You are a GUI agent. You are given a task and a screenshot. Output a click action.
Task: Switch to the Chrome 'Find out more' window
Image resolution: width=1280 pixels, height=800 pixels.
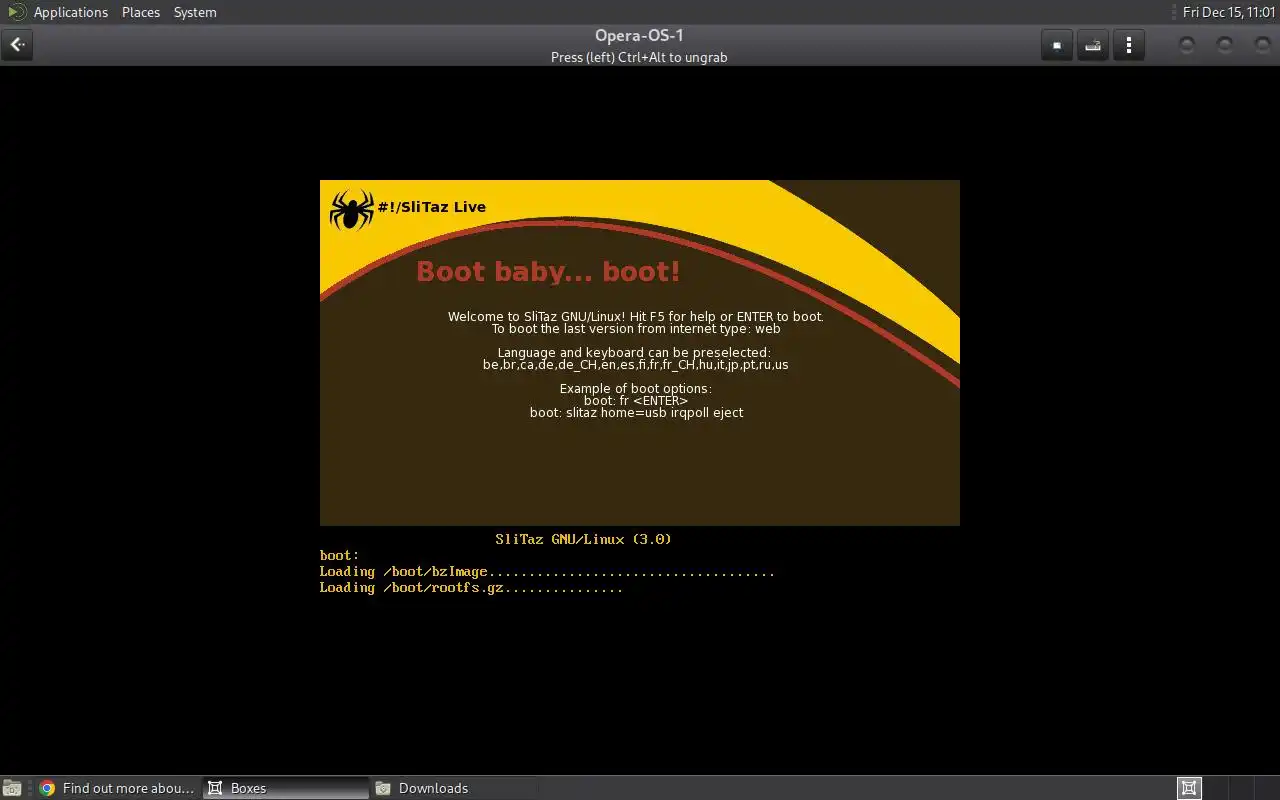(117, 788)
